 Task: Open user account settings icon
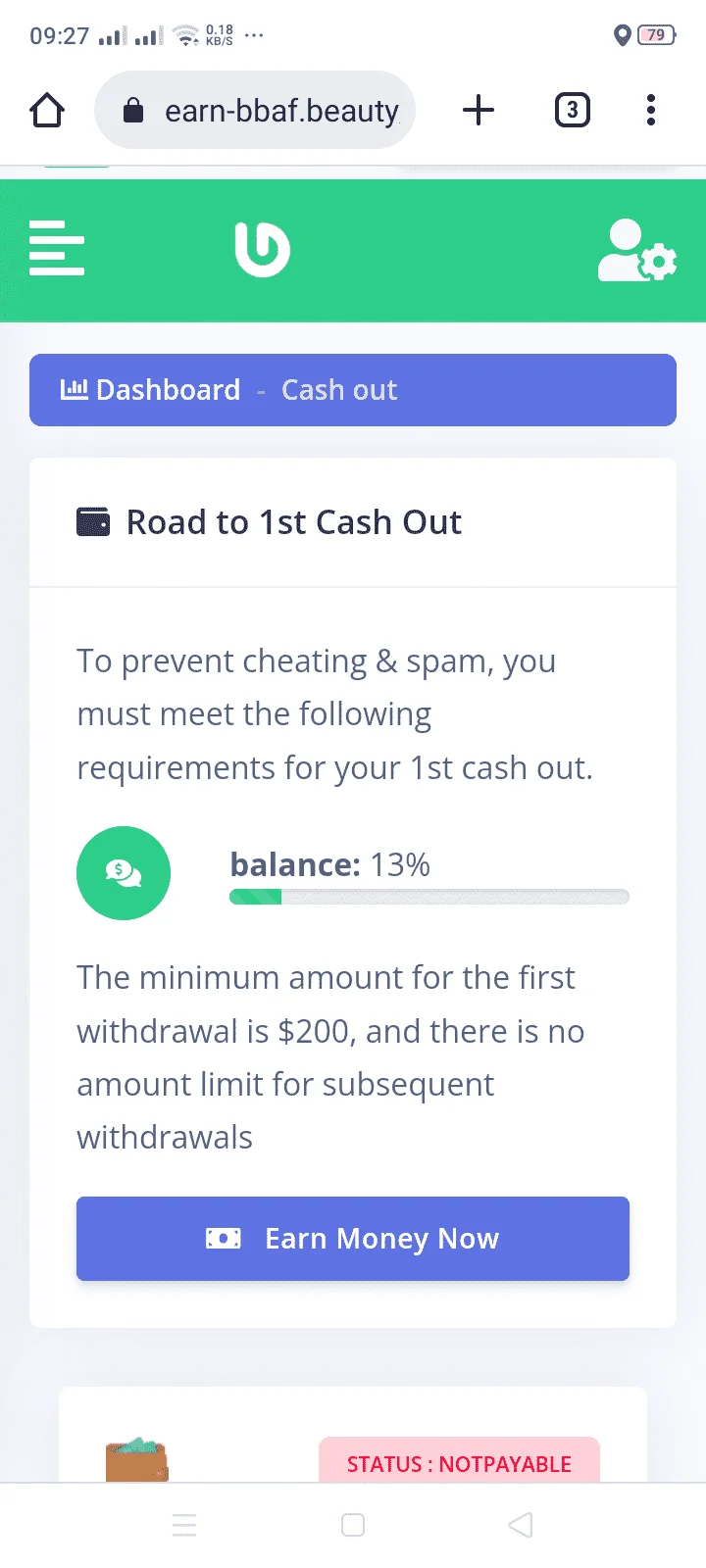coord(637,251)
